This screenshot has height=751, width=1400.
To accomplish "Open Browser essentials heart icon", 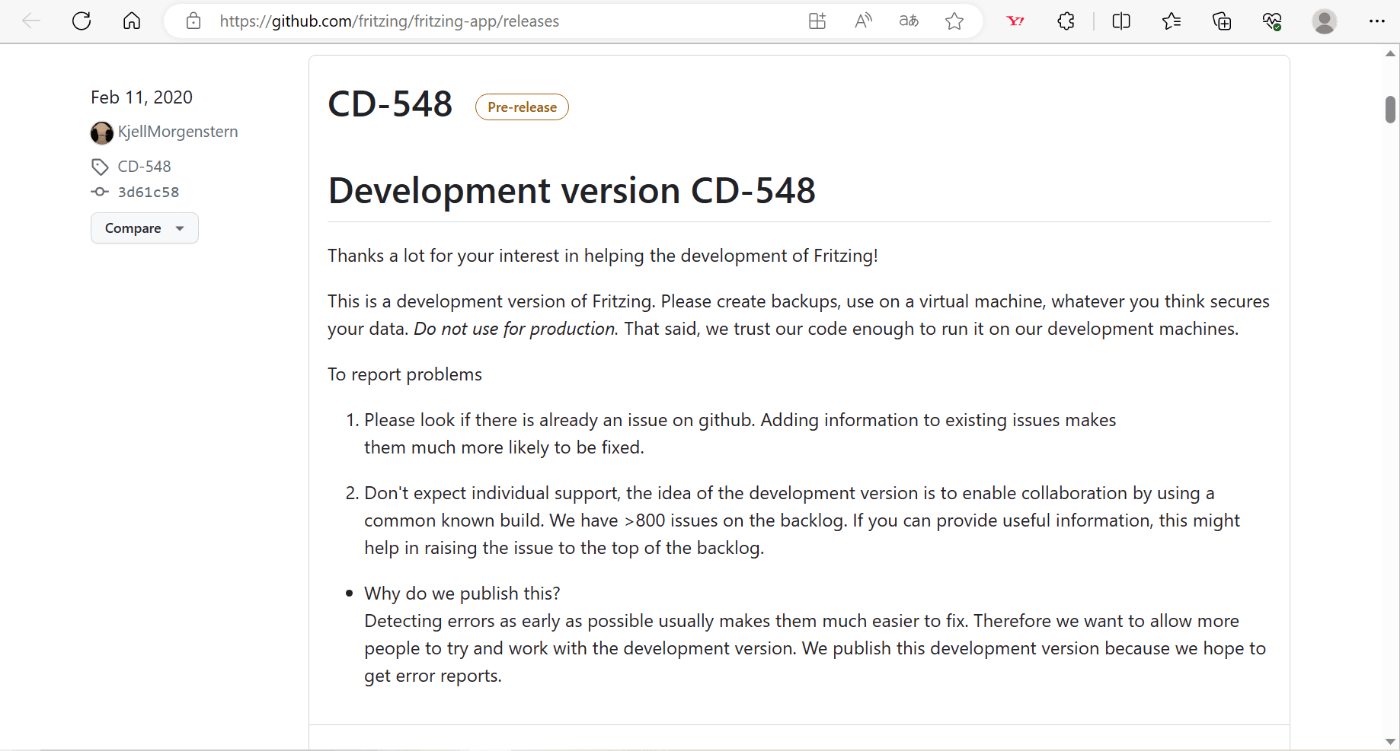I will click(x=1272, y=21).
